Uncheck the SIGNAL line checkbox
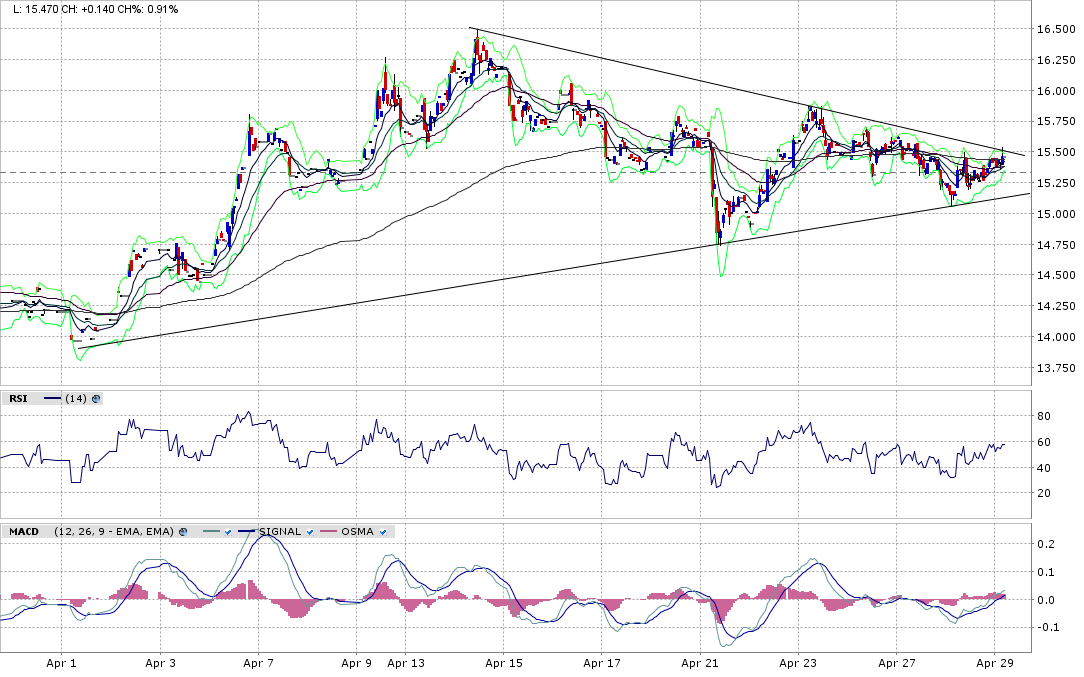The image size is (1084, 677). tap(310, 532)
